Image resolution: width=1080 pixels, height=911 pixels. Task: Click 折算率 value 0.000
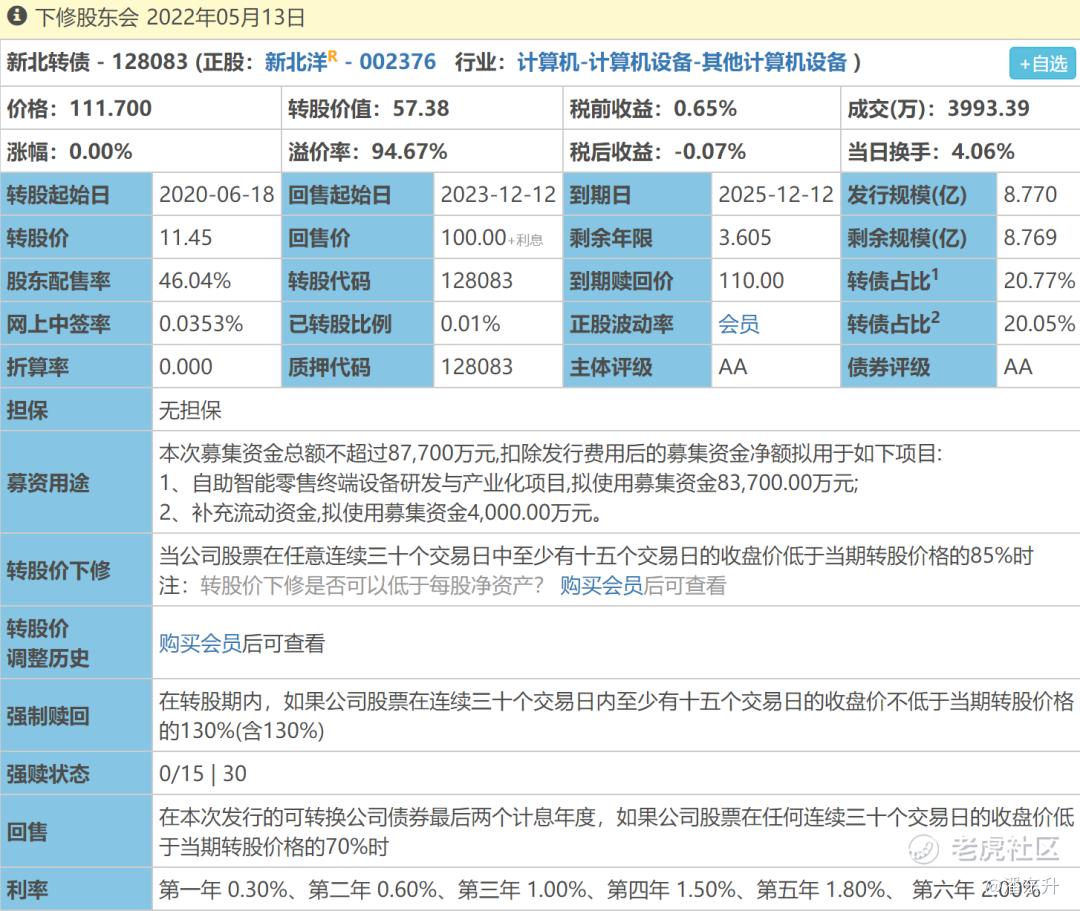tap(186, 367)
